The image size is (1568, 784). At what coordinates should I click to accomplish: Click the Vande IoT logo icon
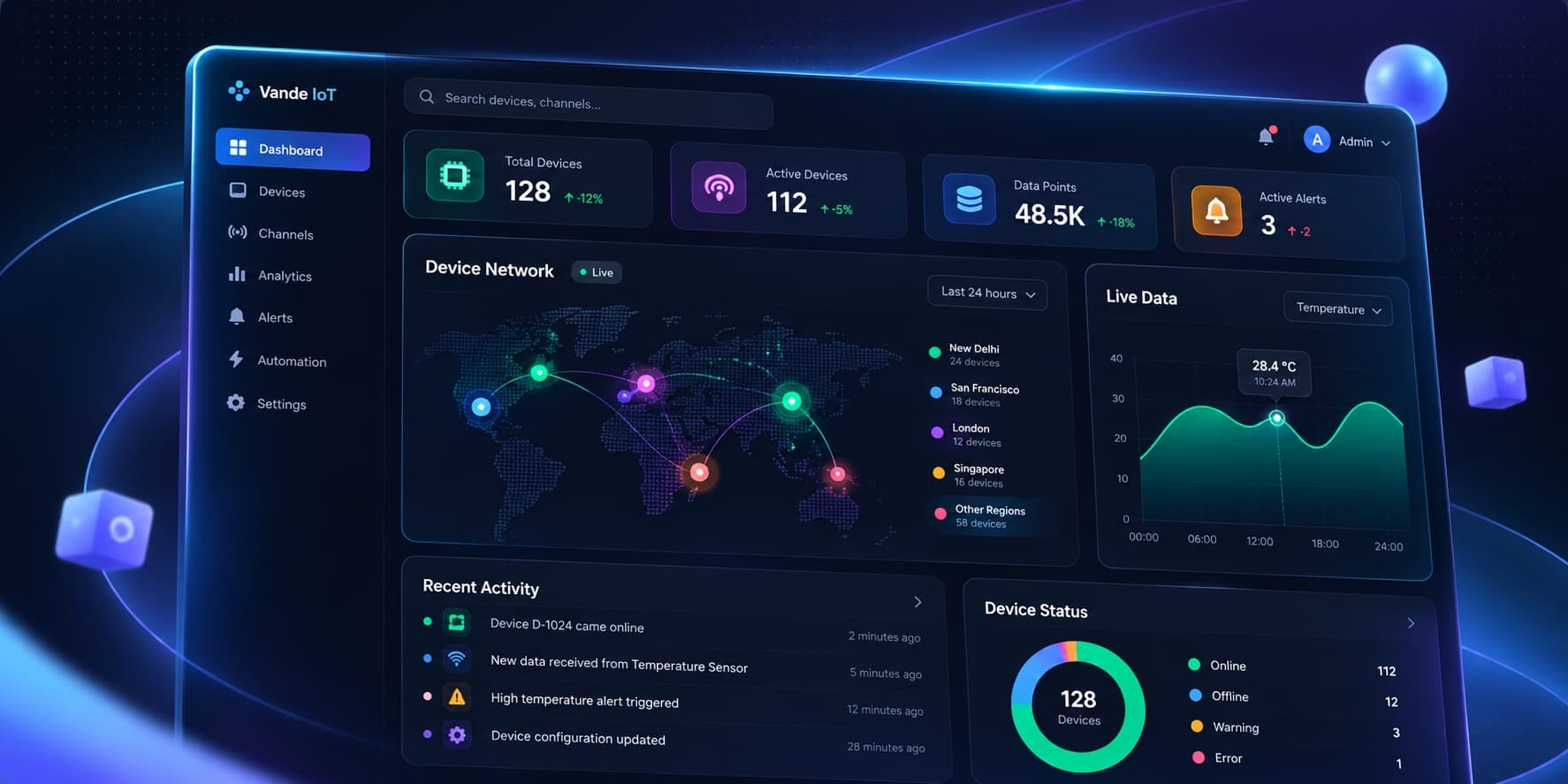239,90
